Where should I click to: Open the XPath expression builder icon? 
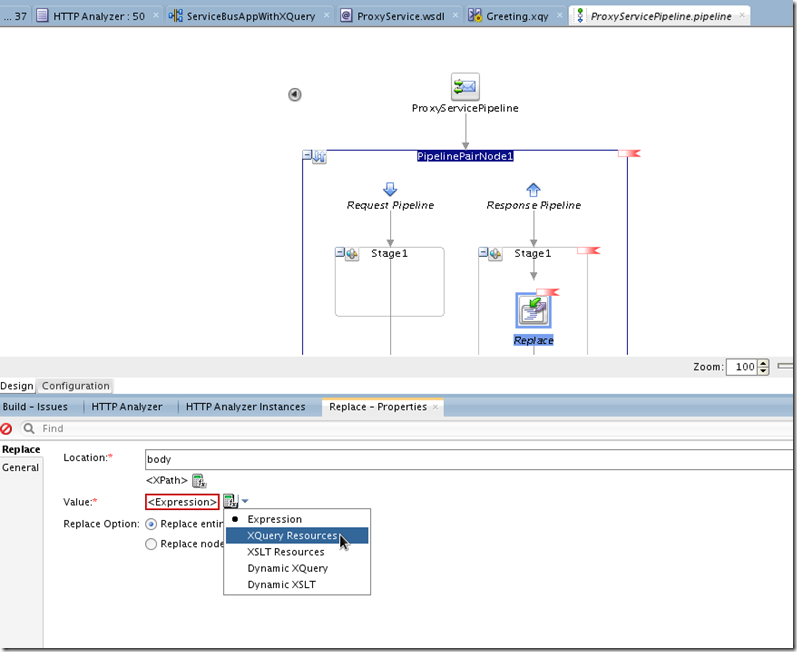coord(198,481)
